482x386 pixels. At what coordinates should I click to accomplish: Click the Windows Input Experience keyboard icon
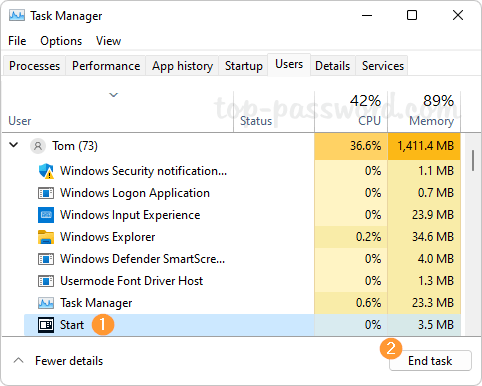point(46,215)
